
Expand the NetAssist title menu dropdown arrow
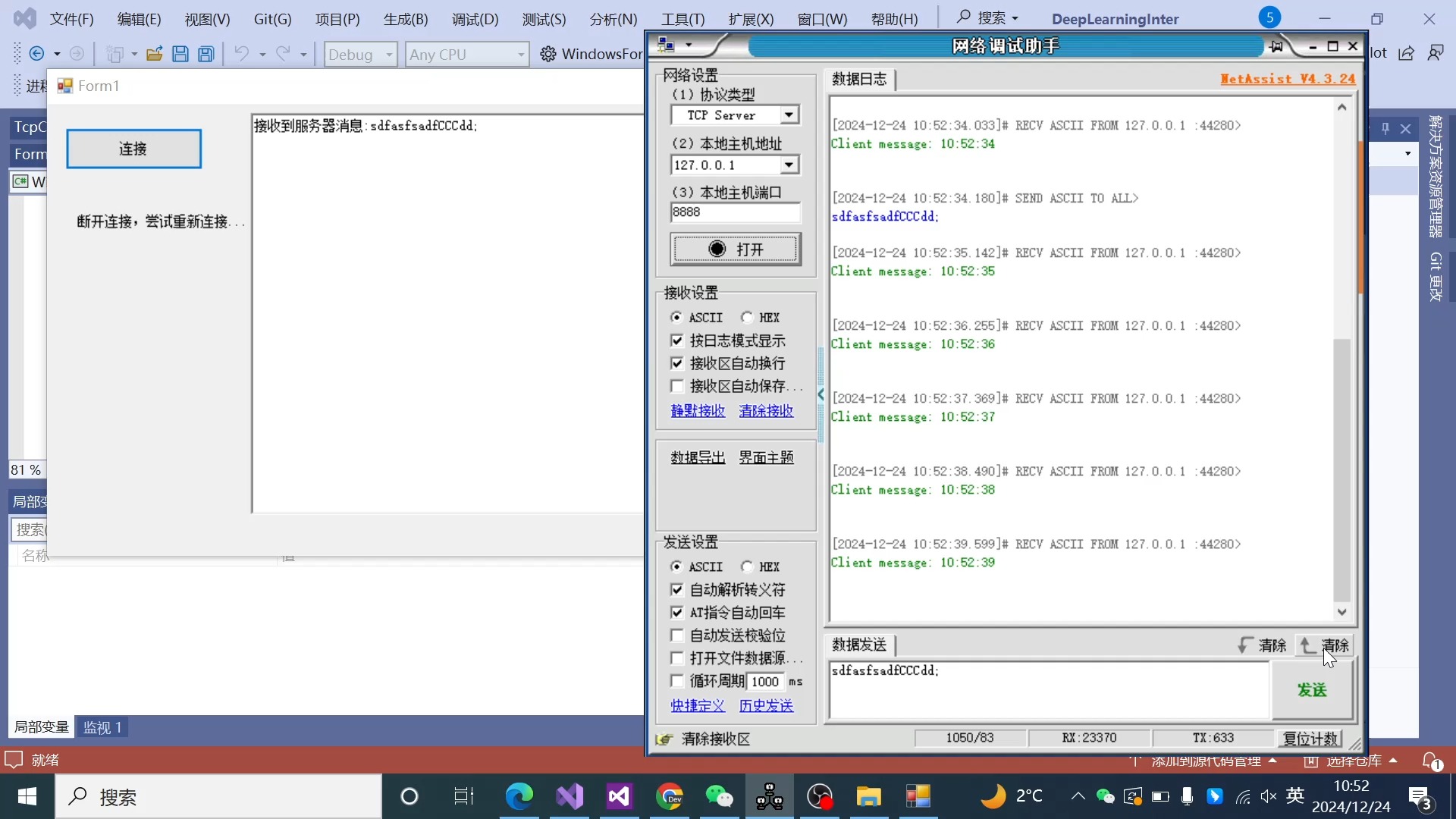(x=689, y=45)
